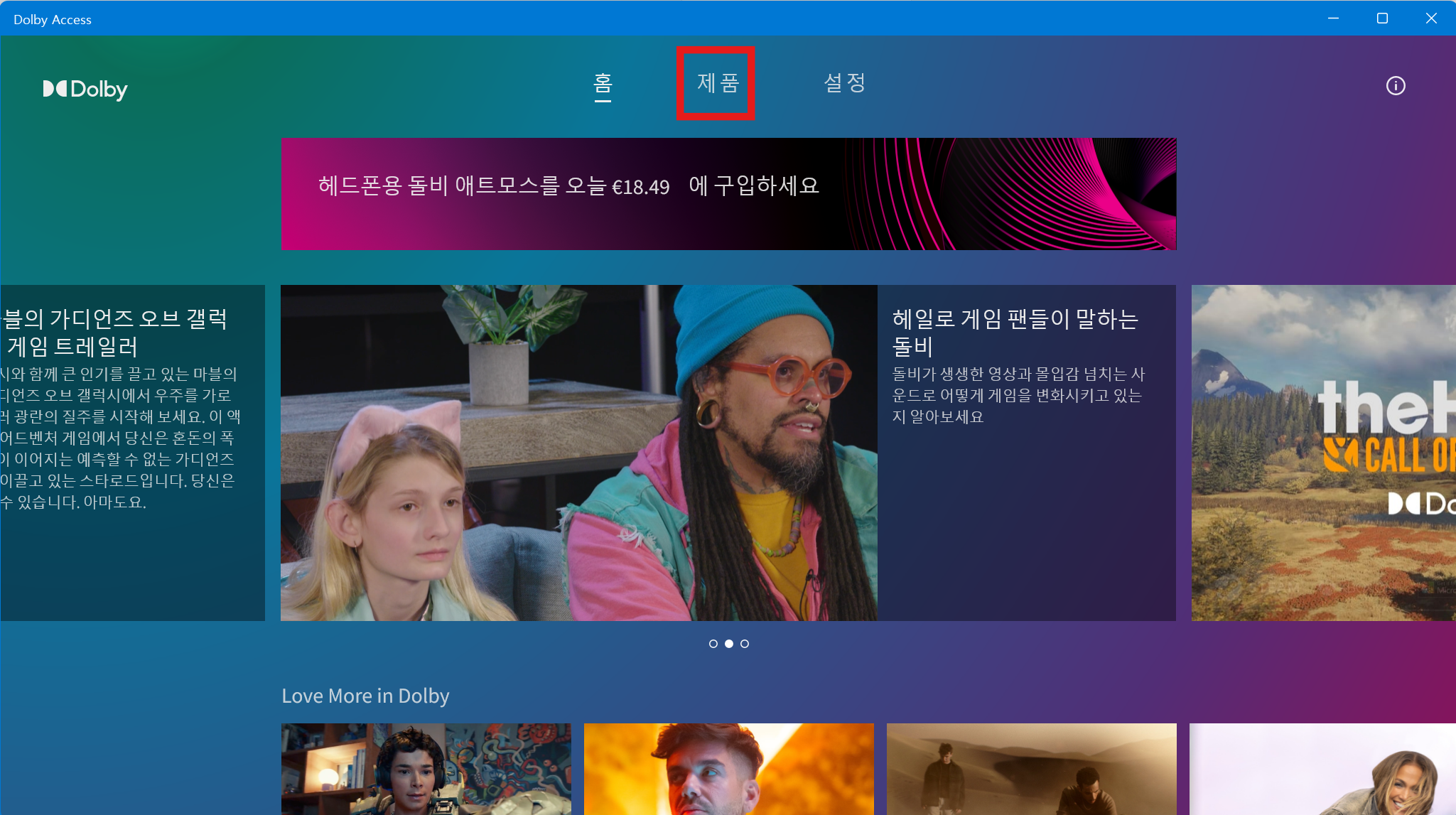Image resolution: width=1456 pixels, height=815 pixels.
Task: Select the second carousel page dot
Action: point(728,644)
